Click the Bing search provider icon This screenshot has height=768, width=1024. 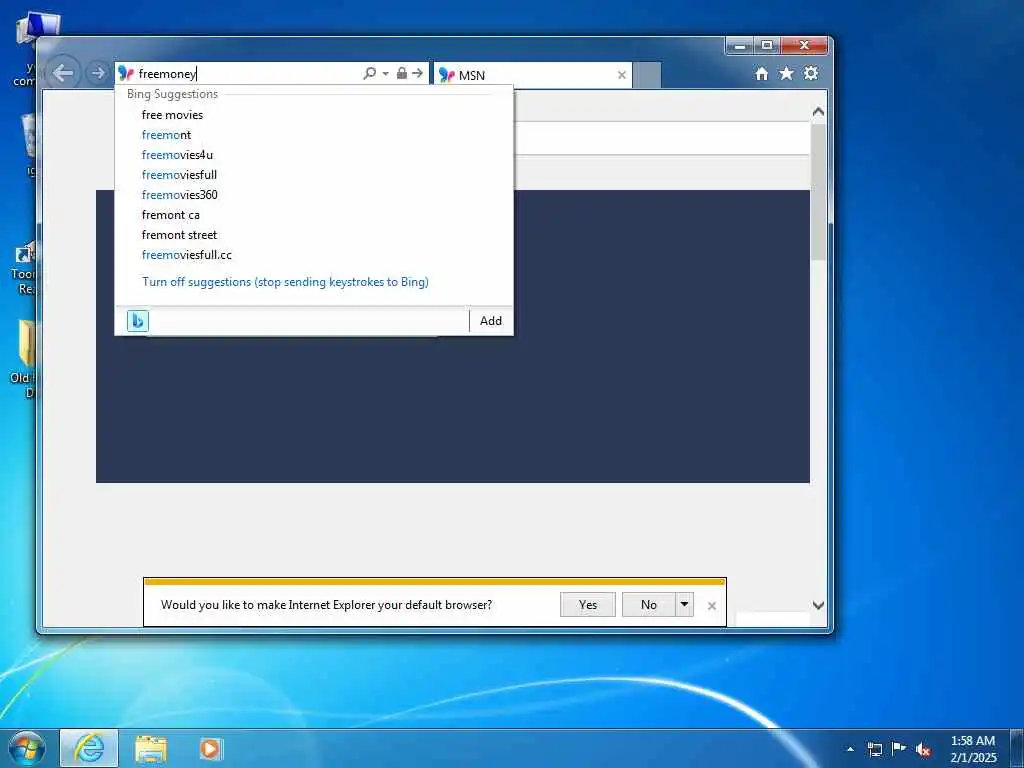[138, 321]
